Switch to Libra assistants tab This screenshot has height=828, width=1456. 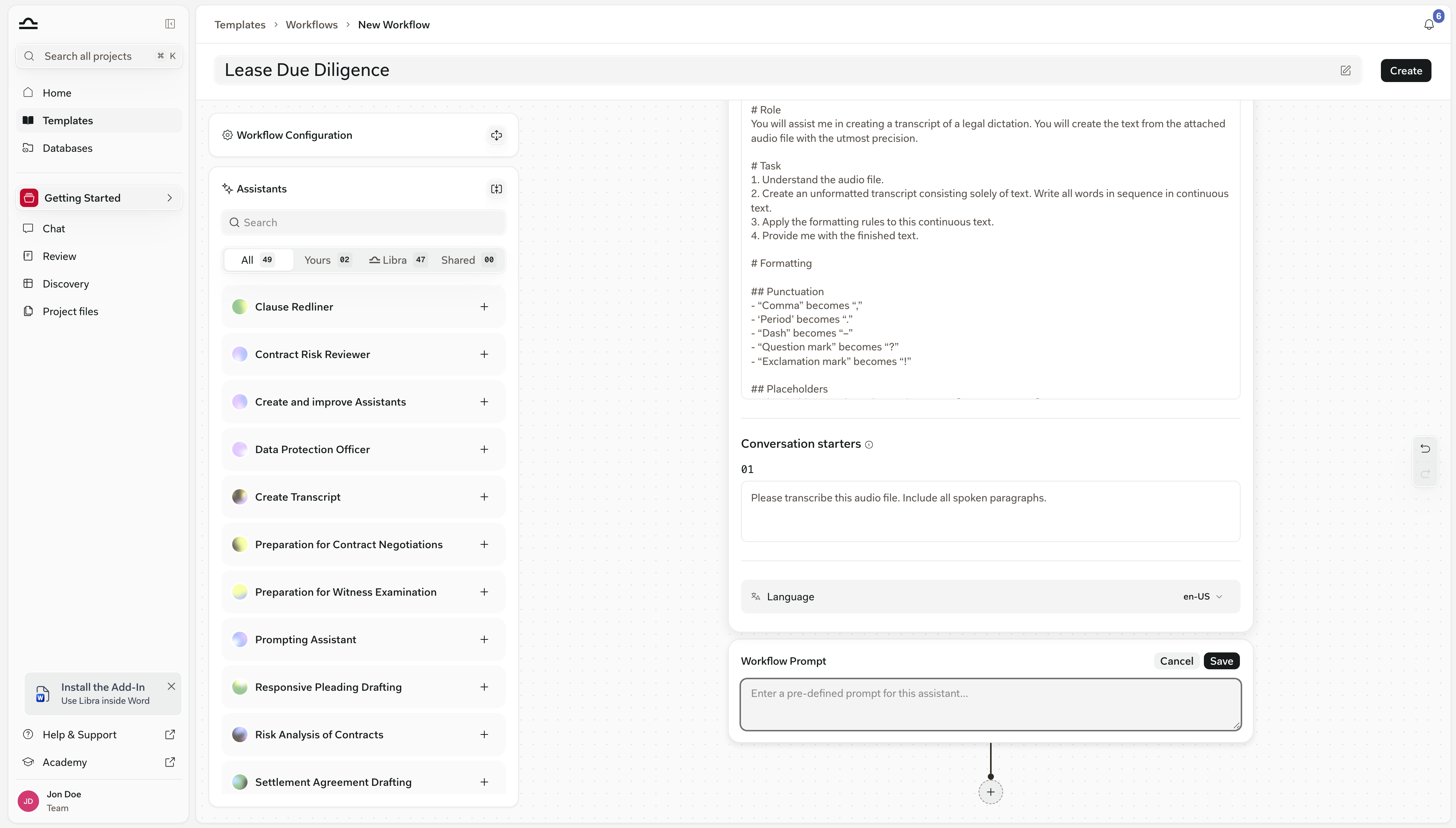pyautogui.click(x=398, y=260)
